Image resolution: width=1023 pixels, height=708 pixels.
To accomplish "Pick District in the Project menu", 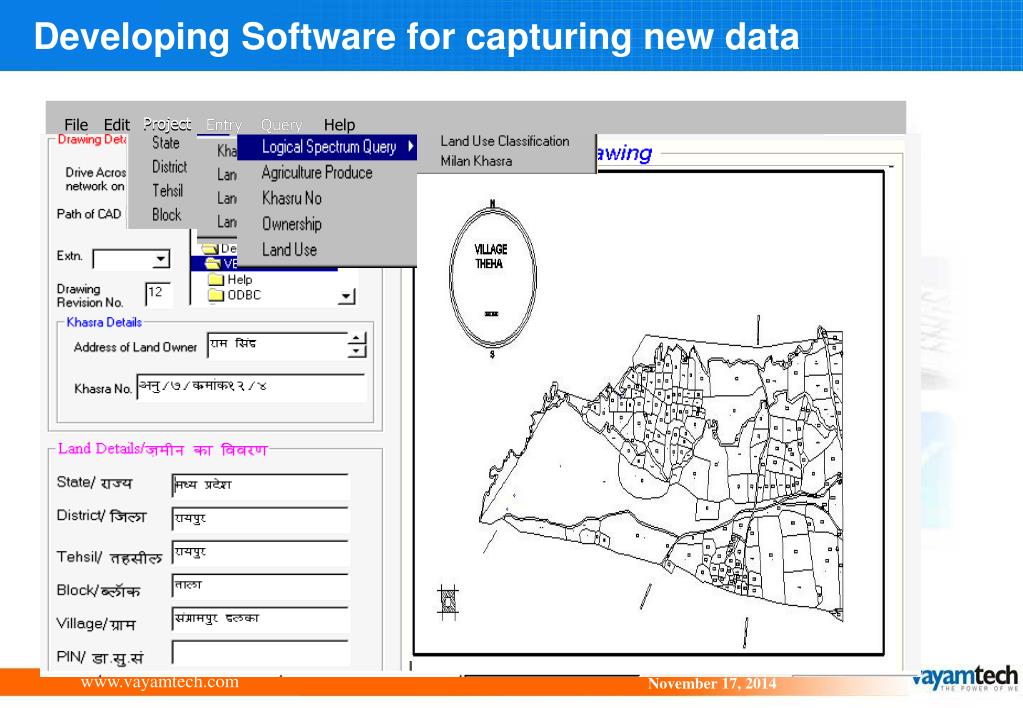I will [169, 167].
